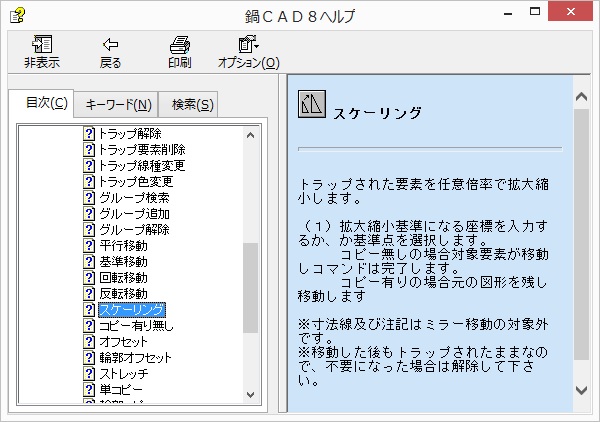
Task: Close the 鍋CAD8ヘルプ window
Action: tap(571, 11)
